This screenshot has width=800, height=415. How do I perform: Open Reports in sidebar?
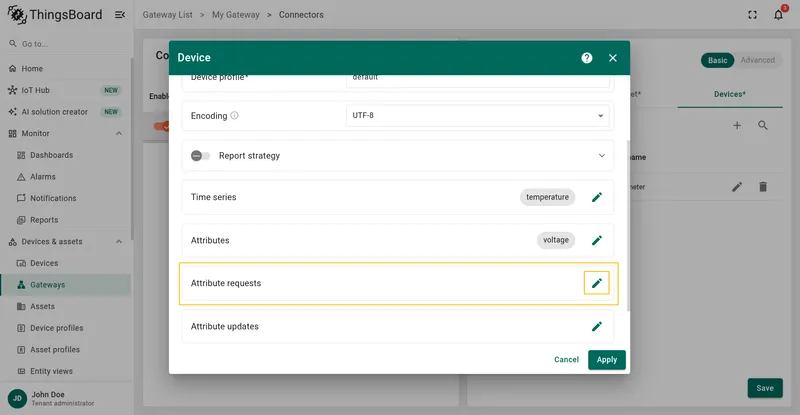(65, 220)
